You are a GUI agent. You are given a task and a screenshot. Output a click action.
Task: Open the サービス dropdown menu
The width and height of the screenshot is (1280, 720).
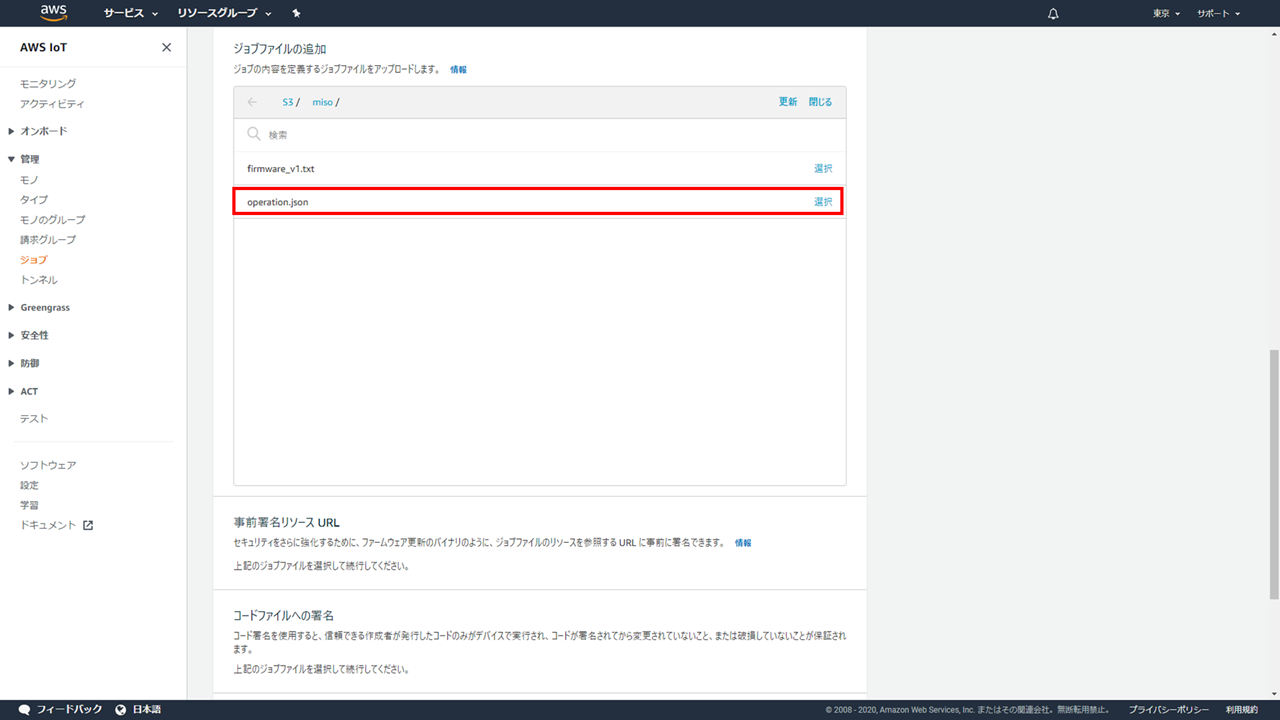point(130,14)
